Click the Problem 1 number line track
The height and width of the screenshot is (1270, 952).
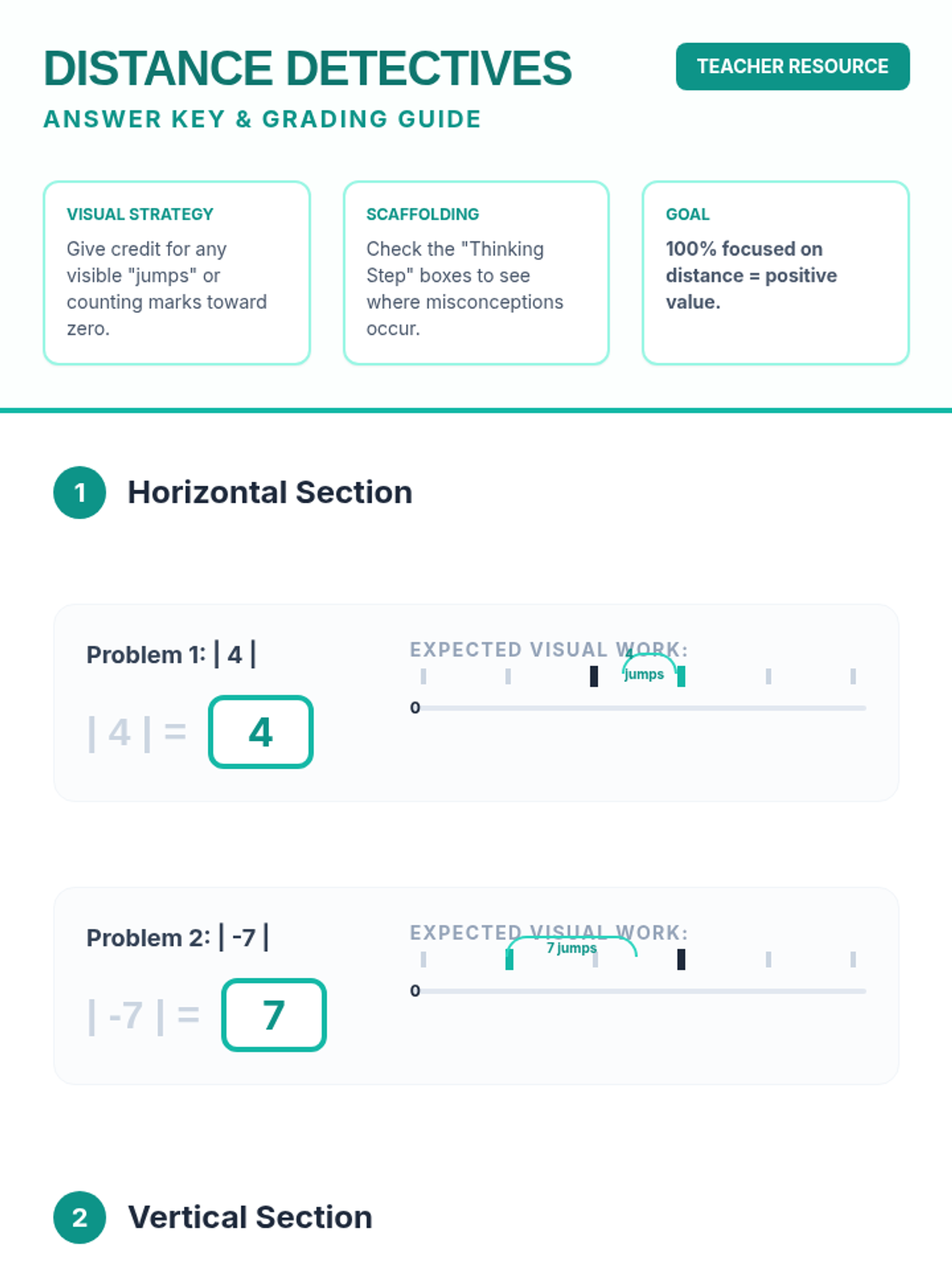[x=643, y=708]
